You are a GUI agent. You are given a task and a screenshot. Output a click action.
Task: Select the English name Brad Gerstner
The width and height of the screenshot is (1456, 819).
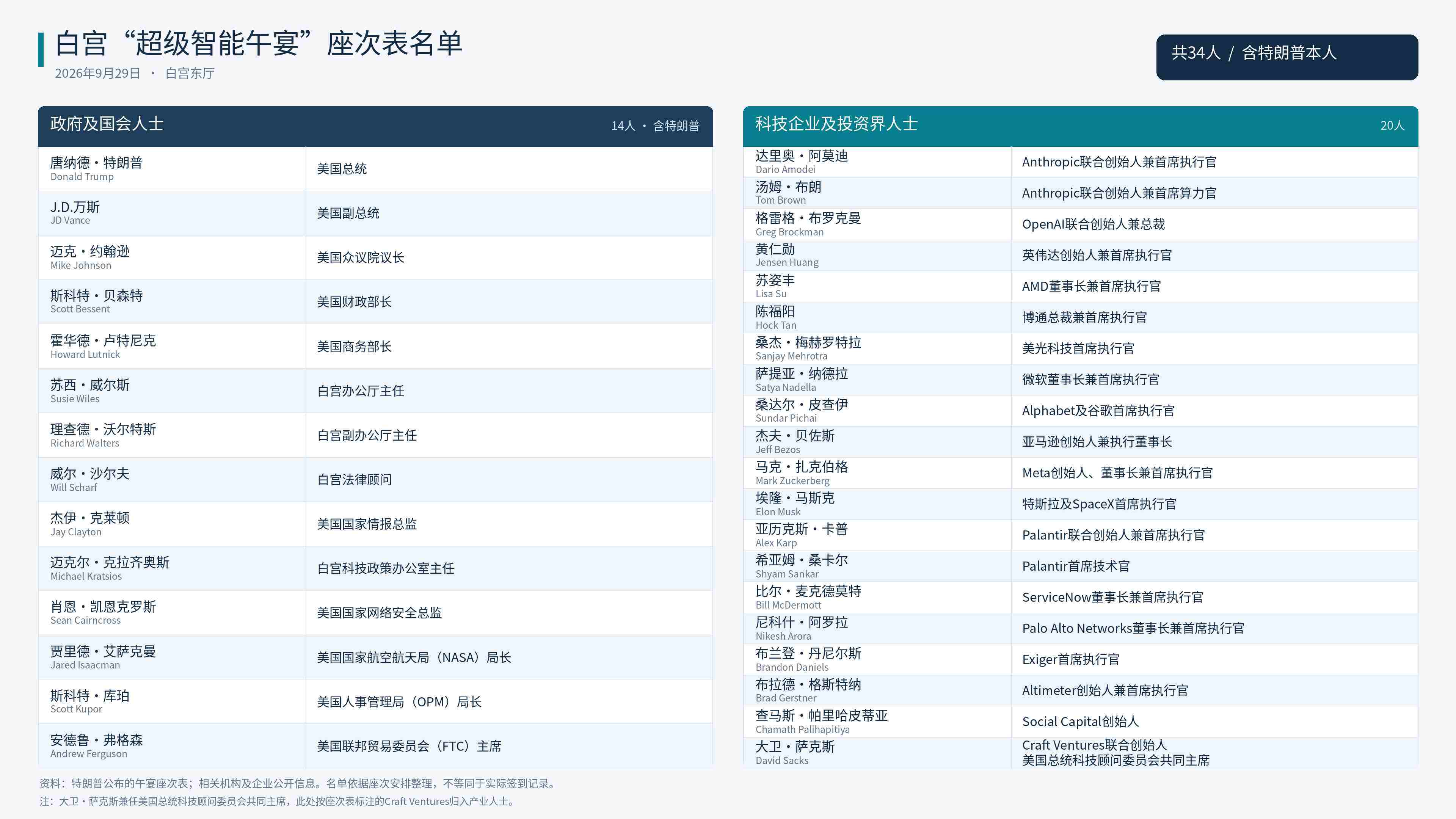786,698
